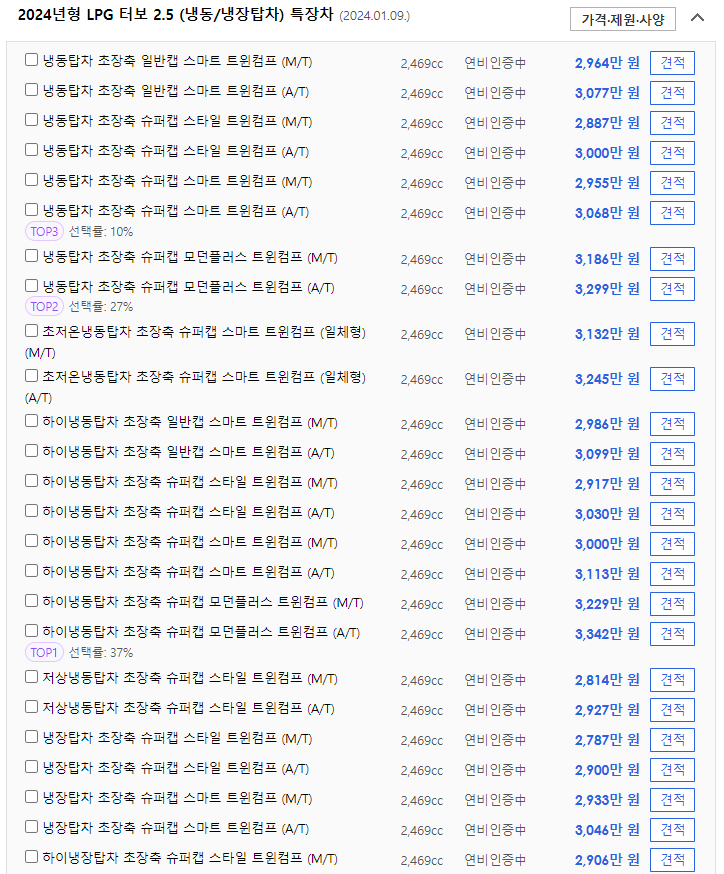Open 견적 for the 3,342만 원 trim
Viewport: 724px width, 874px height.
[672, 634]
